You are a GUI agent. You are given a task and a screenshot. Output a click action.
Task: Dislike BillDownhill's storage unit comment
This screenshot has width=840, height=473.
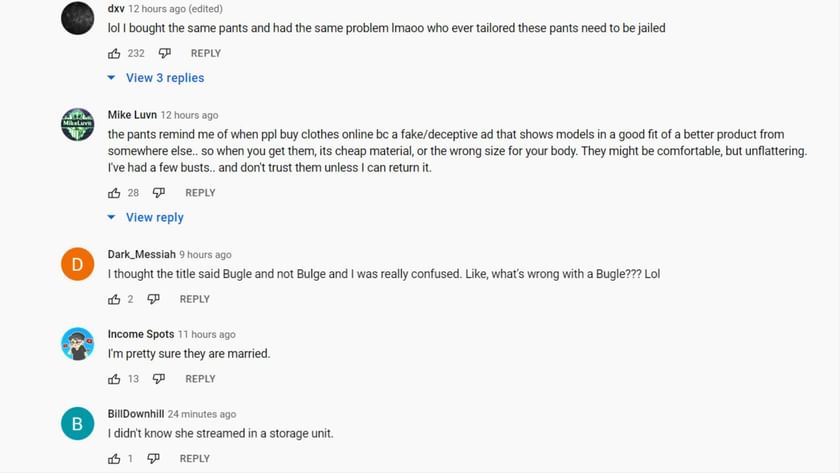pos(153,459)
